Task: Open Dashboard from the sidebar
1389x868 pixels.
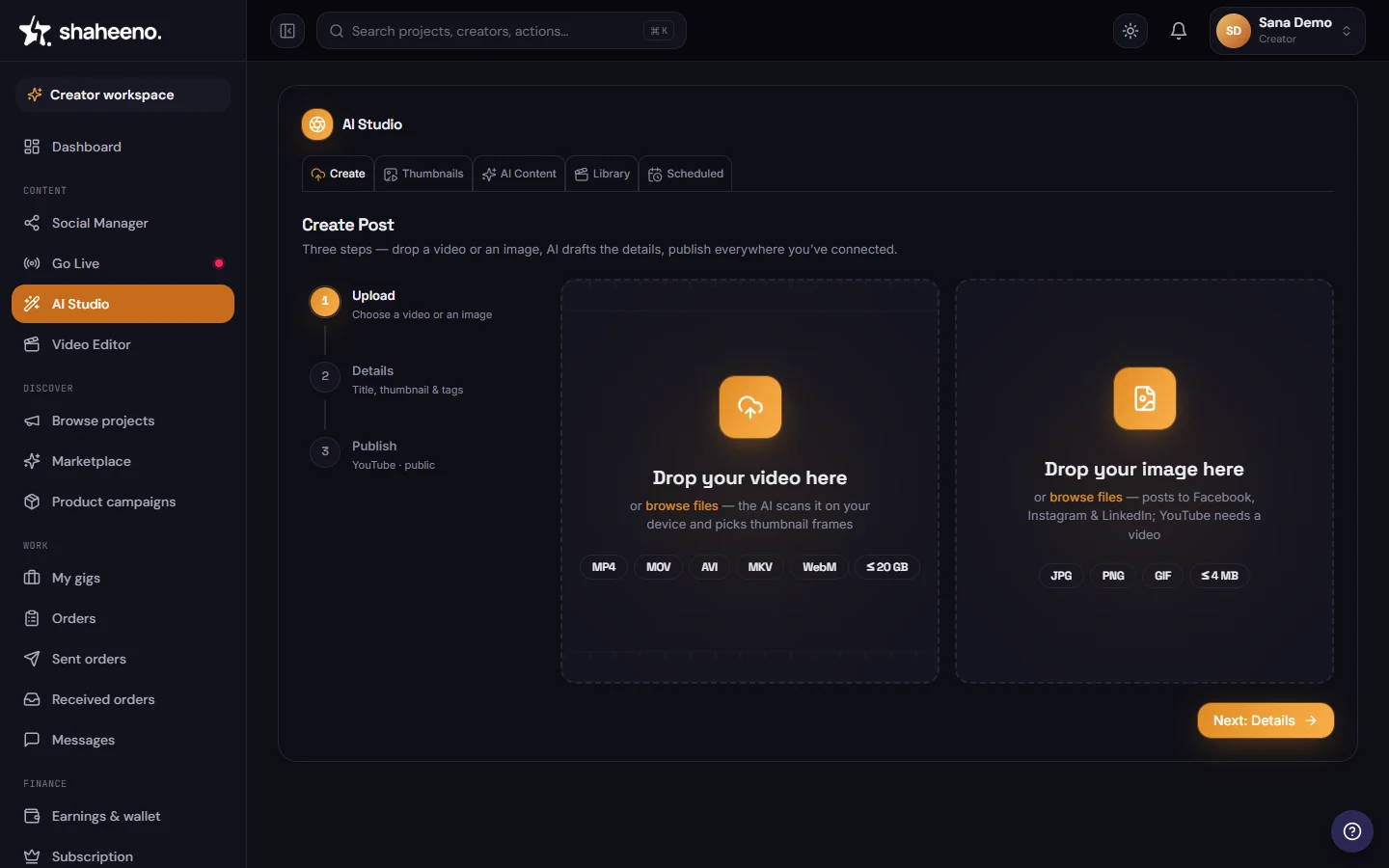Action: point(123,147)
